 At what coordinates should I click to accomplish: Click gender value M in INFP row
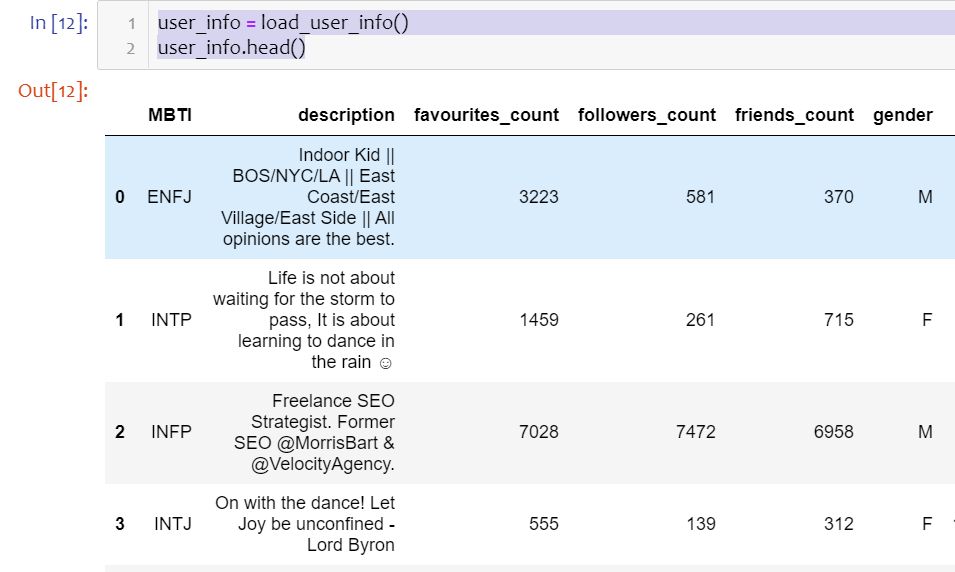coord(925,432)
